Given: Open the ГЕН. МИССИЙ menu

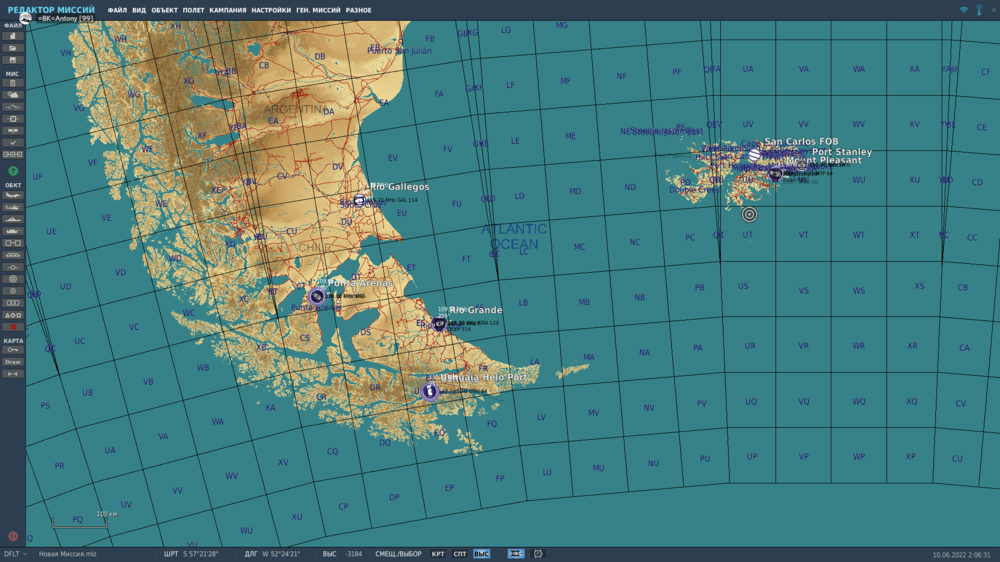Looking at the screenshot, I should (x=318, y=10).
